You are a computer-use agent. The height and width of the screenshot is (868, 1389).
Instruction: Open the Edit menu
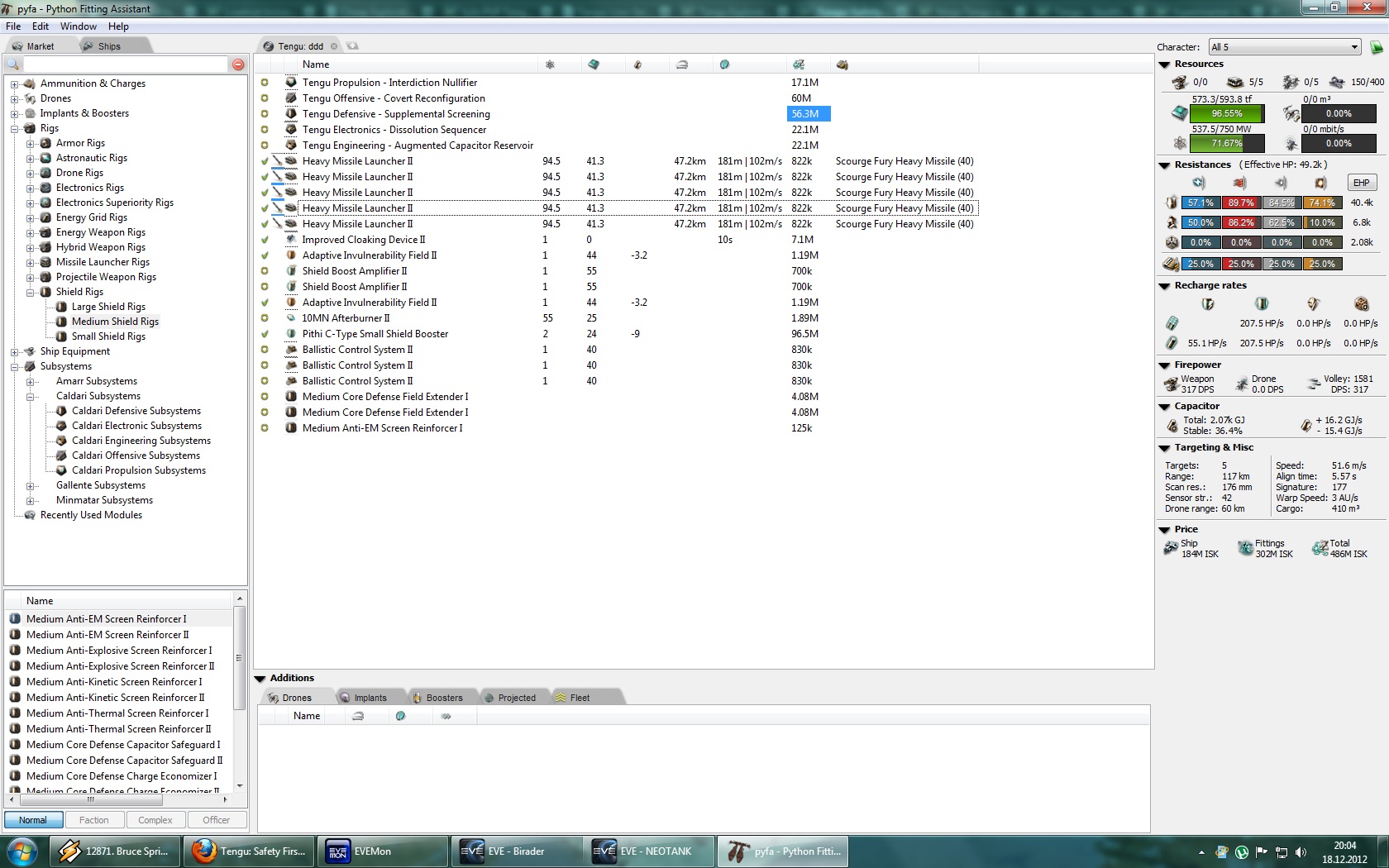point(41,26)
